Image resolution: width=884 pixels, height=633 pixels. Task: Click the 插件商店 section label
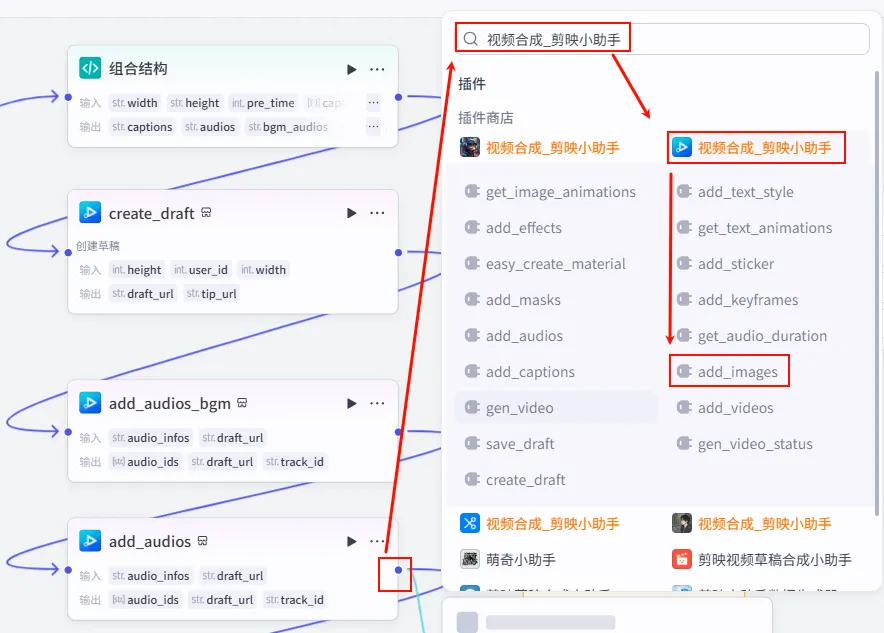click(x=486, y=118)
